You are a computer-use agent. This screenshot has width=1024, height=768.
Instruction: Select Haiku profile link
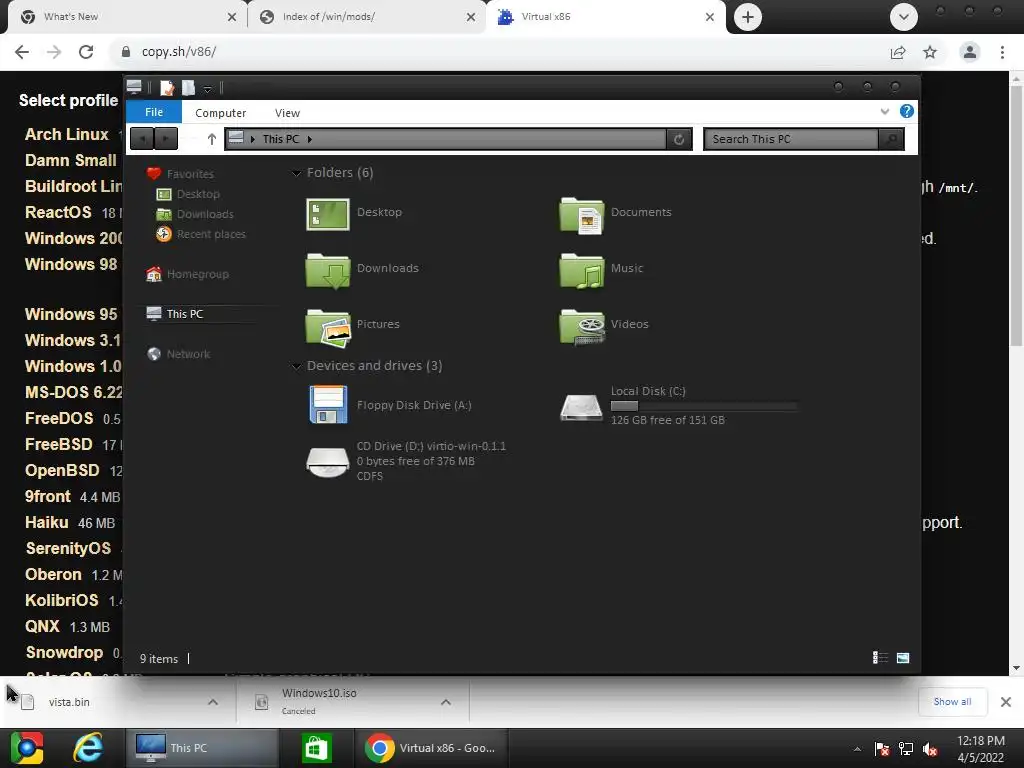pos(46,522)
